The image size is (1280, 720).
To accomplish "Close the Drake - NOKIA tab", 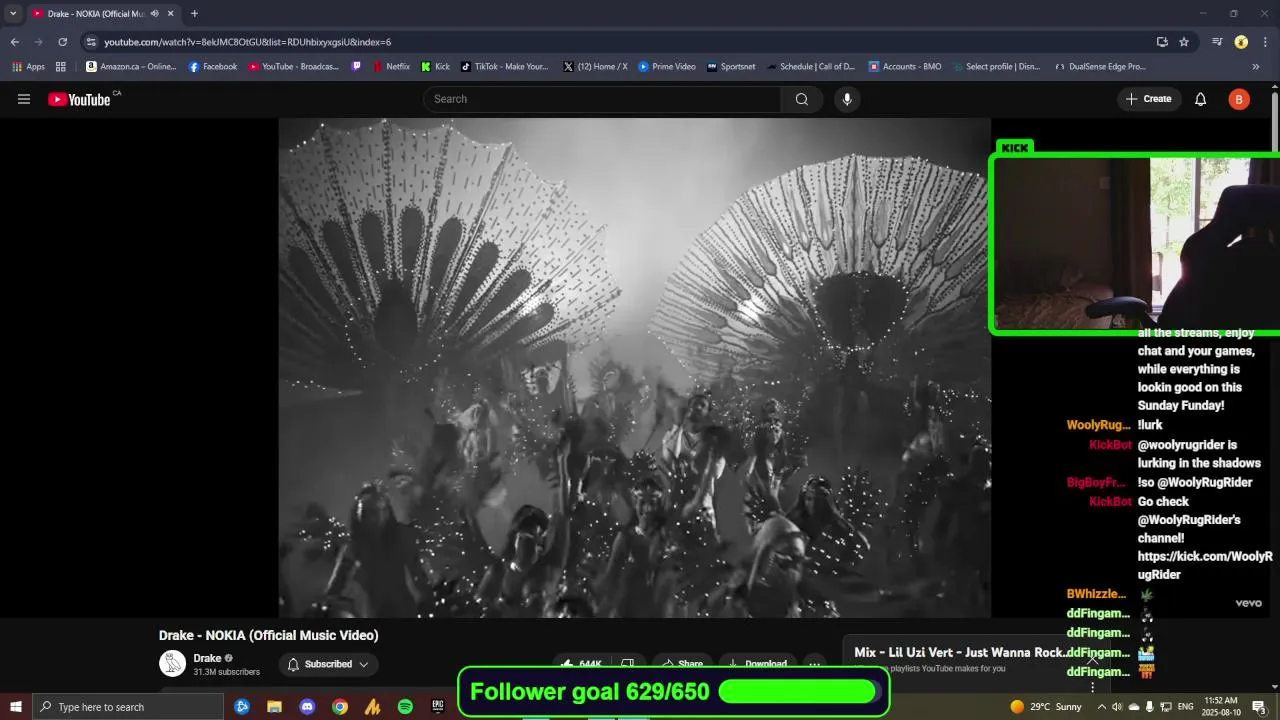I will point(170,14).
